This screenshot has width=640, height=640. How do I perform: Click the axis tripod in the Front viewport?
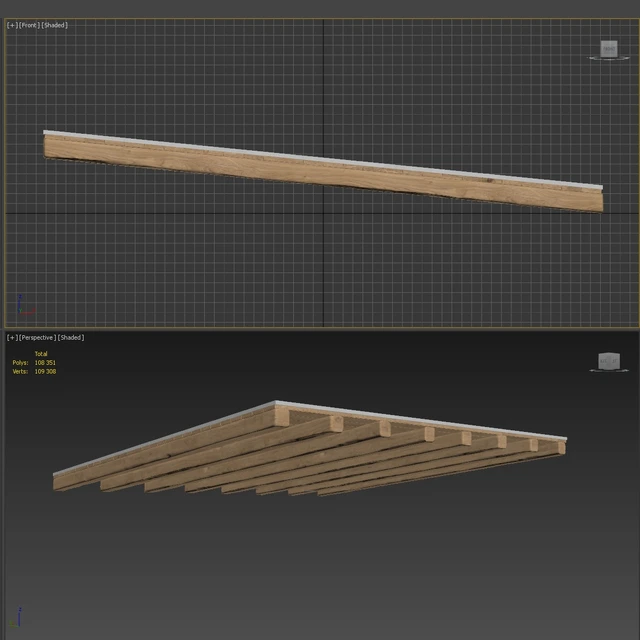click(26, 305)
